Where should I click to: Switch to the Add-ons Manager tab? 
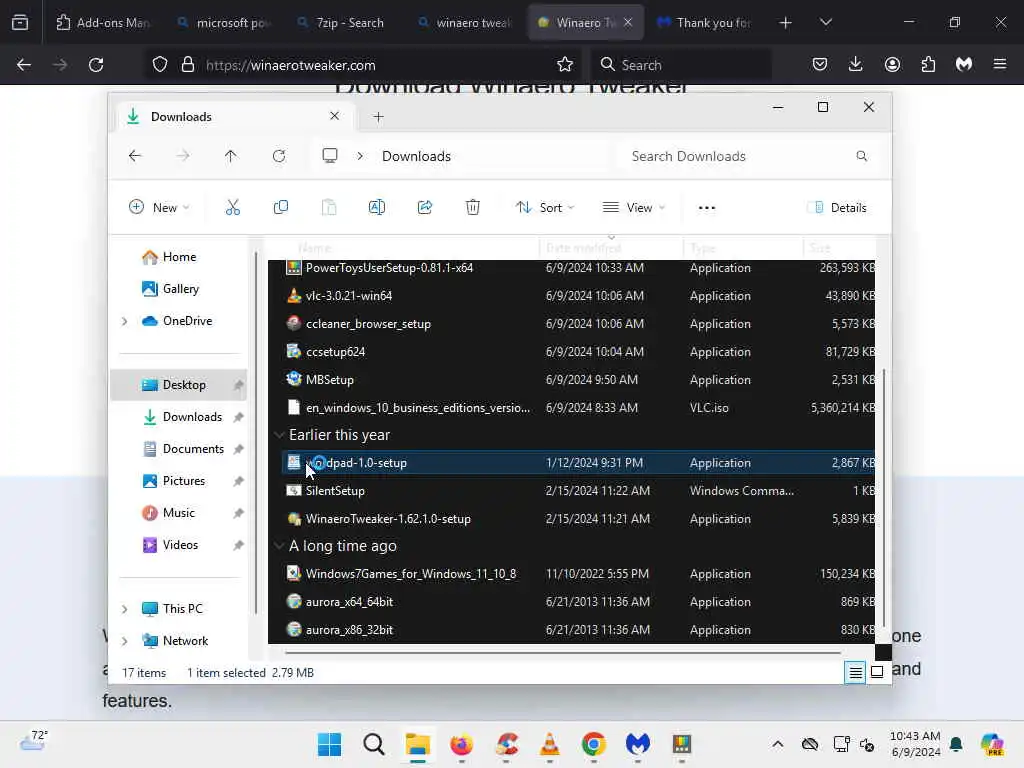point(103,22)
